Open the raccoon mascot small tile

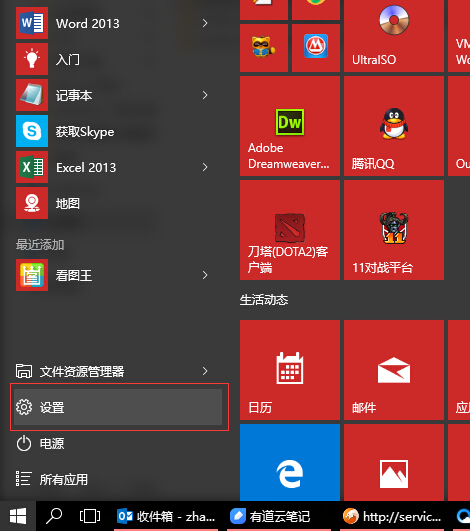tap(264, 48)
